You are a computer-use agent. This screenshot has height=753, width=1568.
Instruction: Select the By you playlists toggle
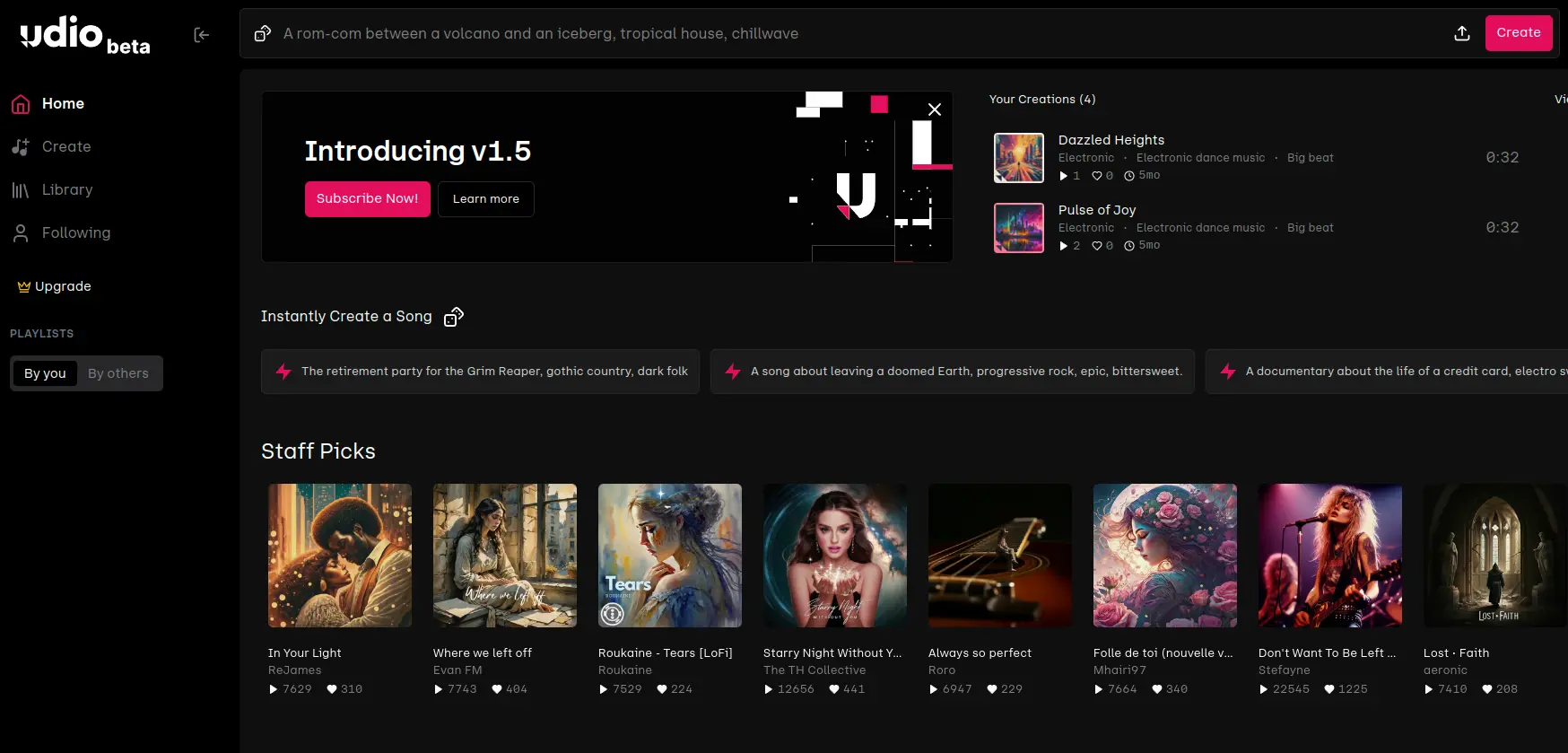click(x=45, y=373)
